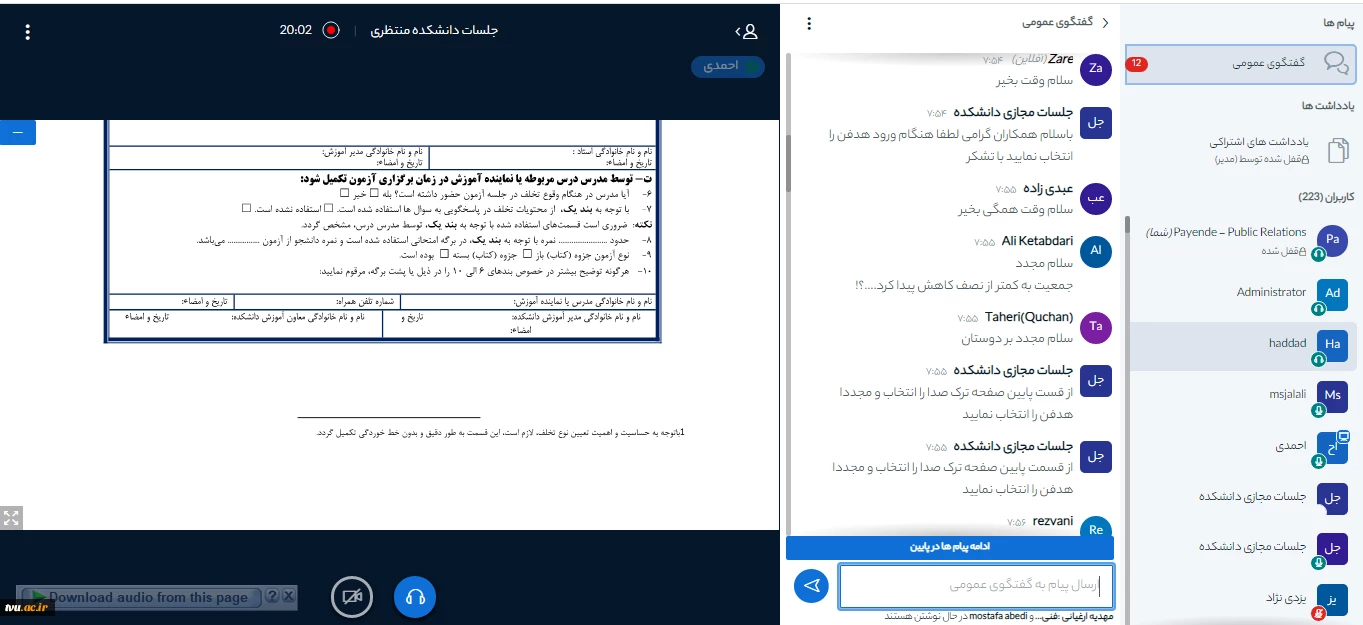Click the احمدی talking indicator badge

pos(727,66)
